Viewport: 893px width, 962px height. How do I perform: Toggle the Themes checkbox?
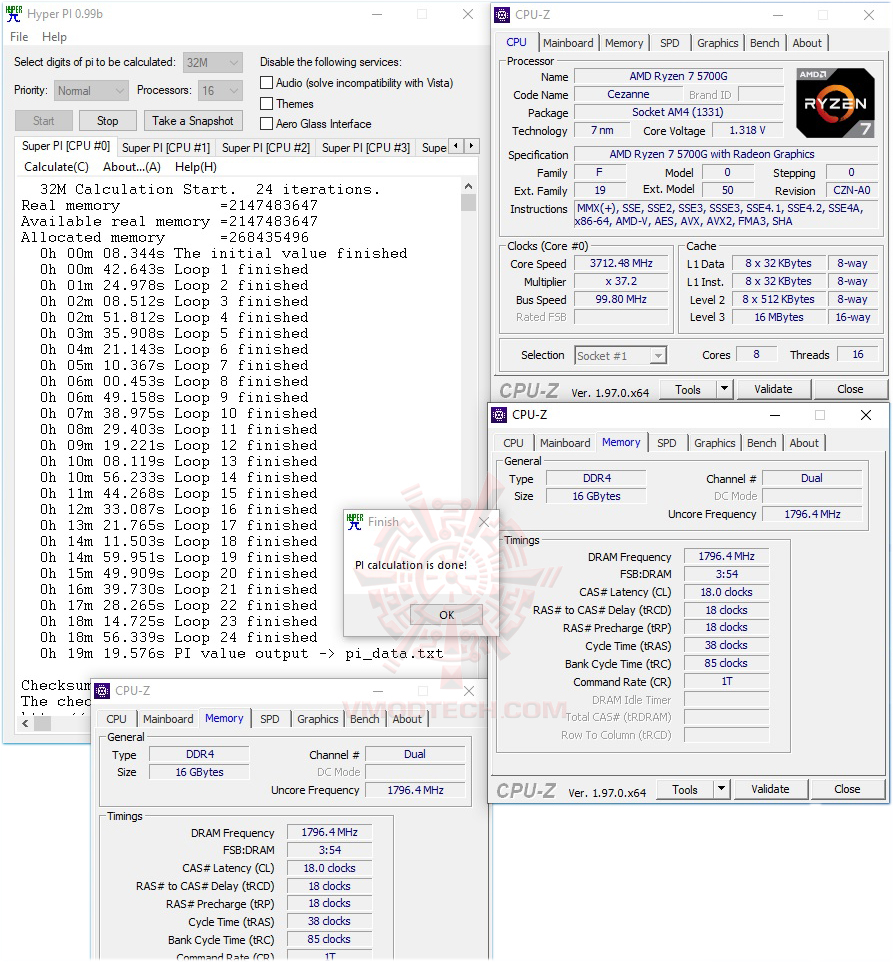click(266, 104)
